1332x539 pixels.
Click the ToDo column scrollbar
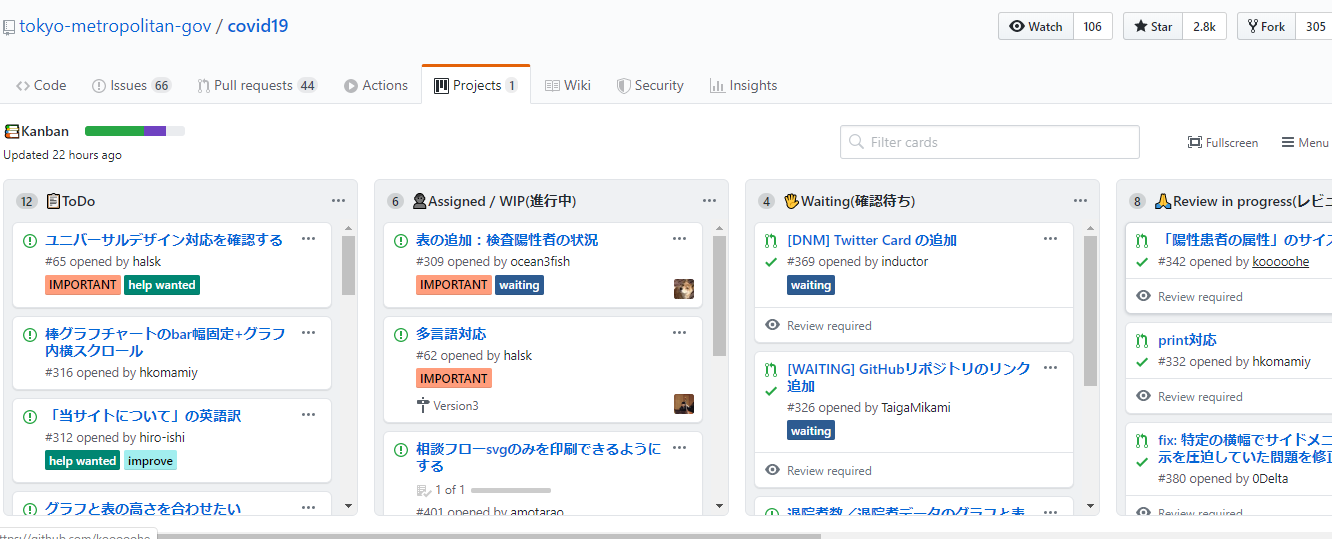[x=348, y=265]
